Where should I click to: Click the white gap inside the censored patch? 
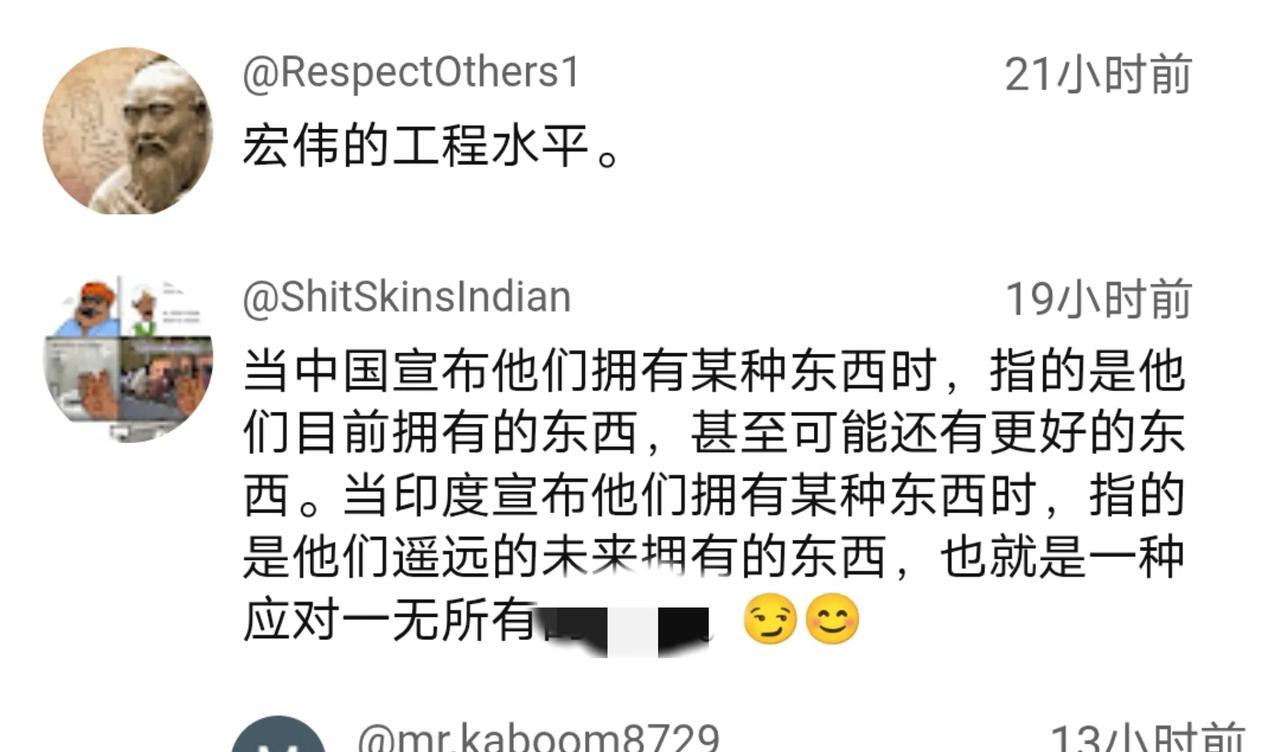(632, 631)
